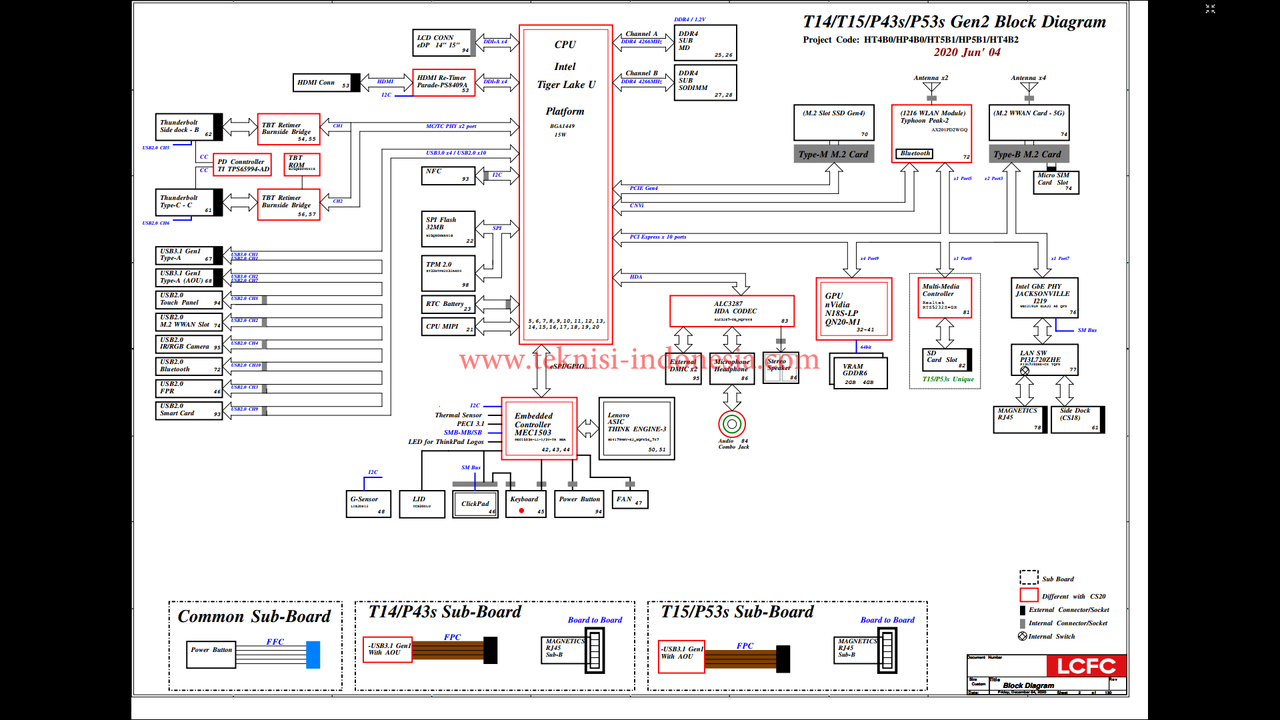Click the Stereo Speaker block
Image resolution: width=1280 pixels, height=720 pixels.
781,368
